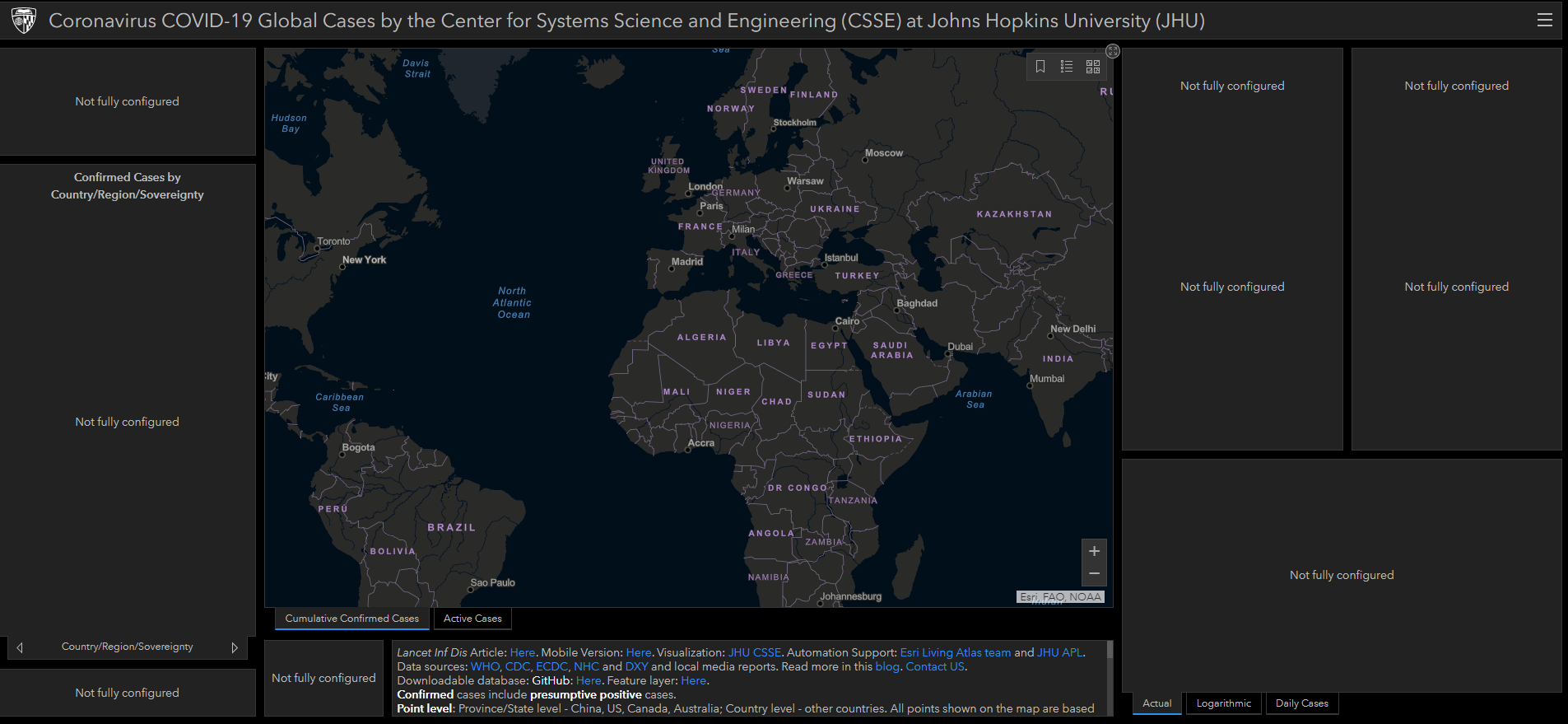
Task: Open the DXY data source link
Action: [x=637, y=666]
